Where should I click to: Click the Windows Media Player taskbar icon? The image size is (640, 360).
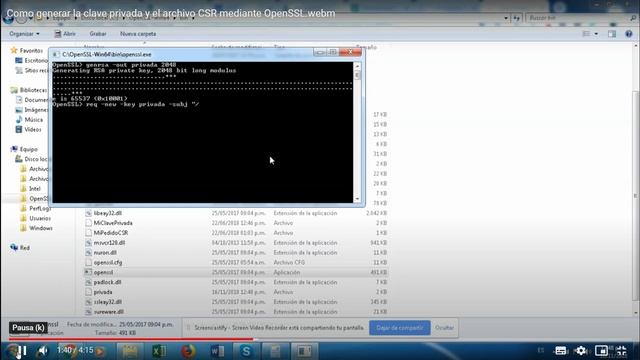pos(100,351)
